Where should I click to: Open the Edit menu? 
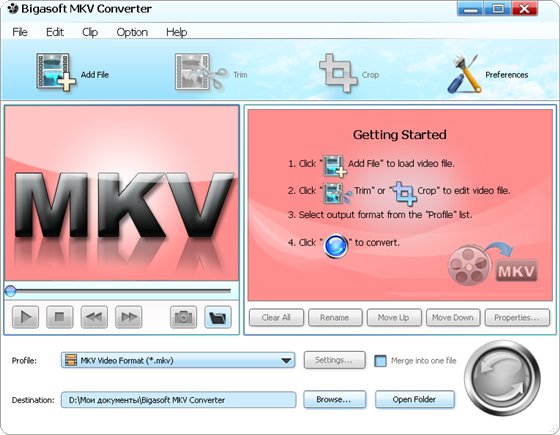point(55,32)
